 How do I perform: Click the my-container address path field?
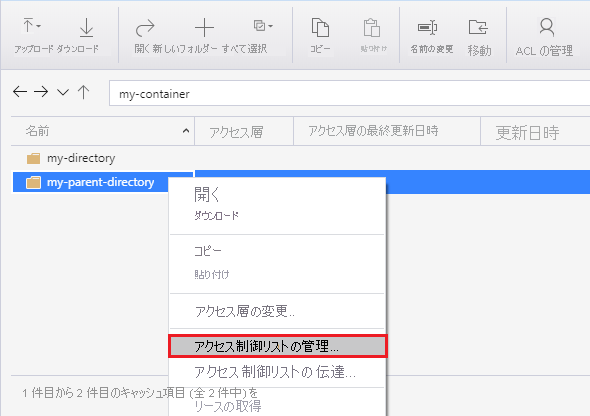click(349, 93)
